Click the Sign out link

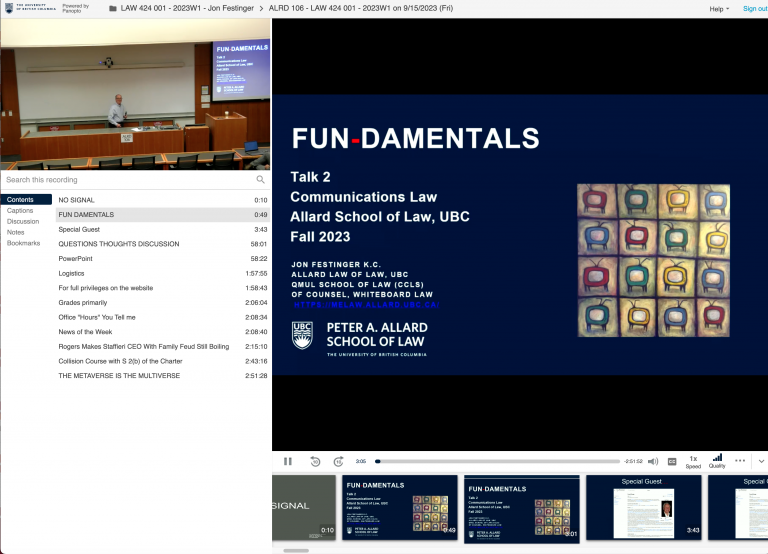(x=755, y=9)
